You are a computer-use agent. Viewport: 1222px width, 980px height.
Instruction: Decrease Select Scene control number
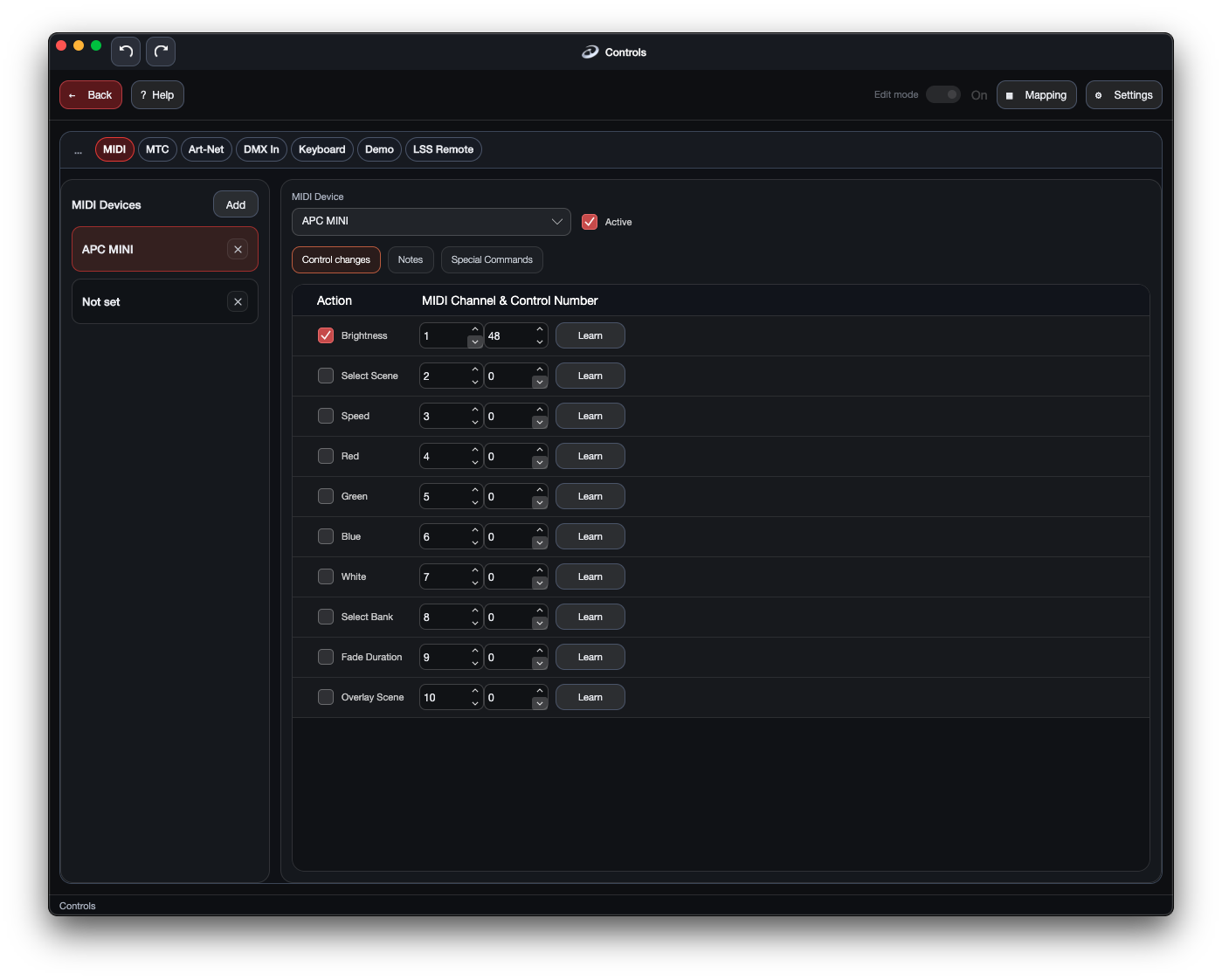540,382
